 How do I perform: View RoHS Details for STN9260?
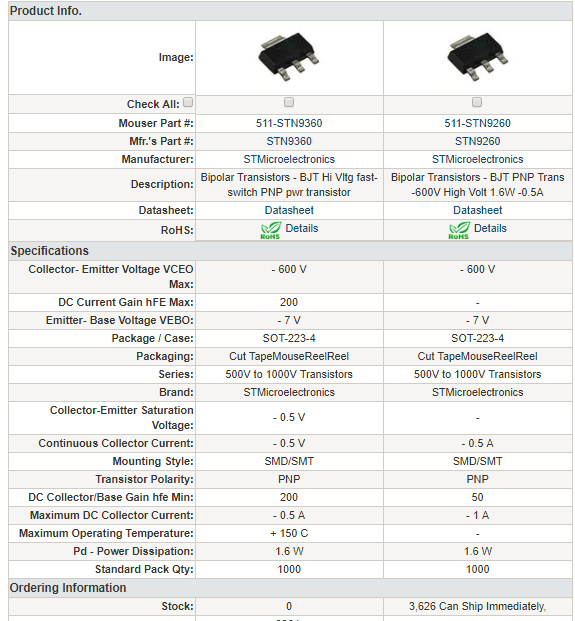coord(490,228)
